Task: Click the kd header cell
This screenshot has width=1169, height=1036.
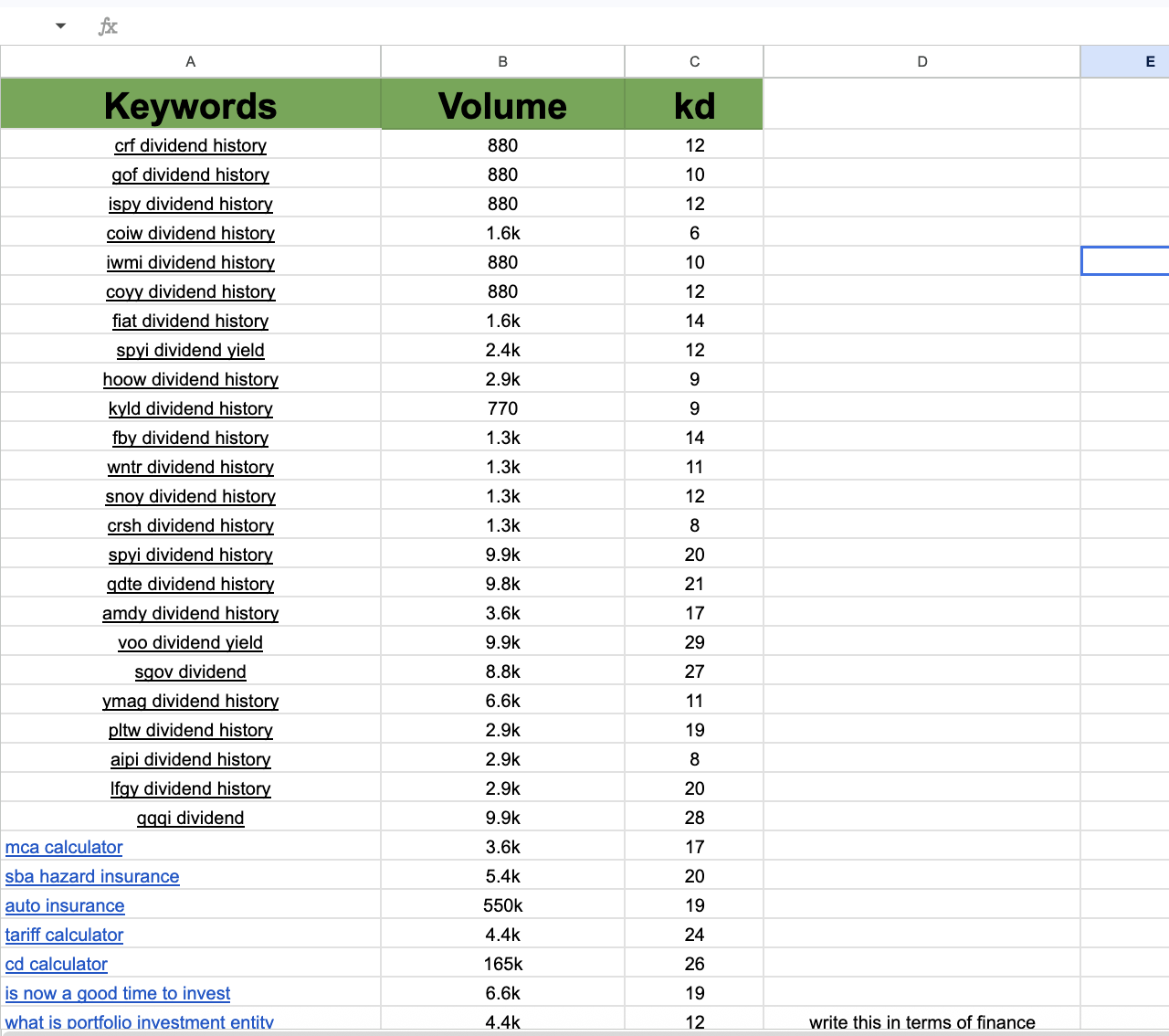Action: click(694, 104)
